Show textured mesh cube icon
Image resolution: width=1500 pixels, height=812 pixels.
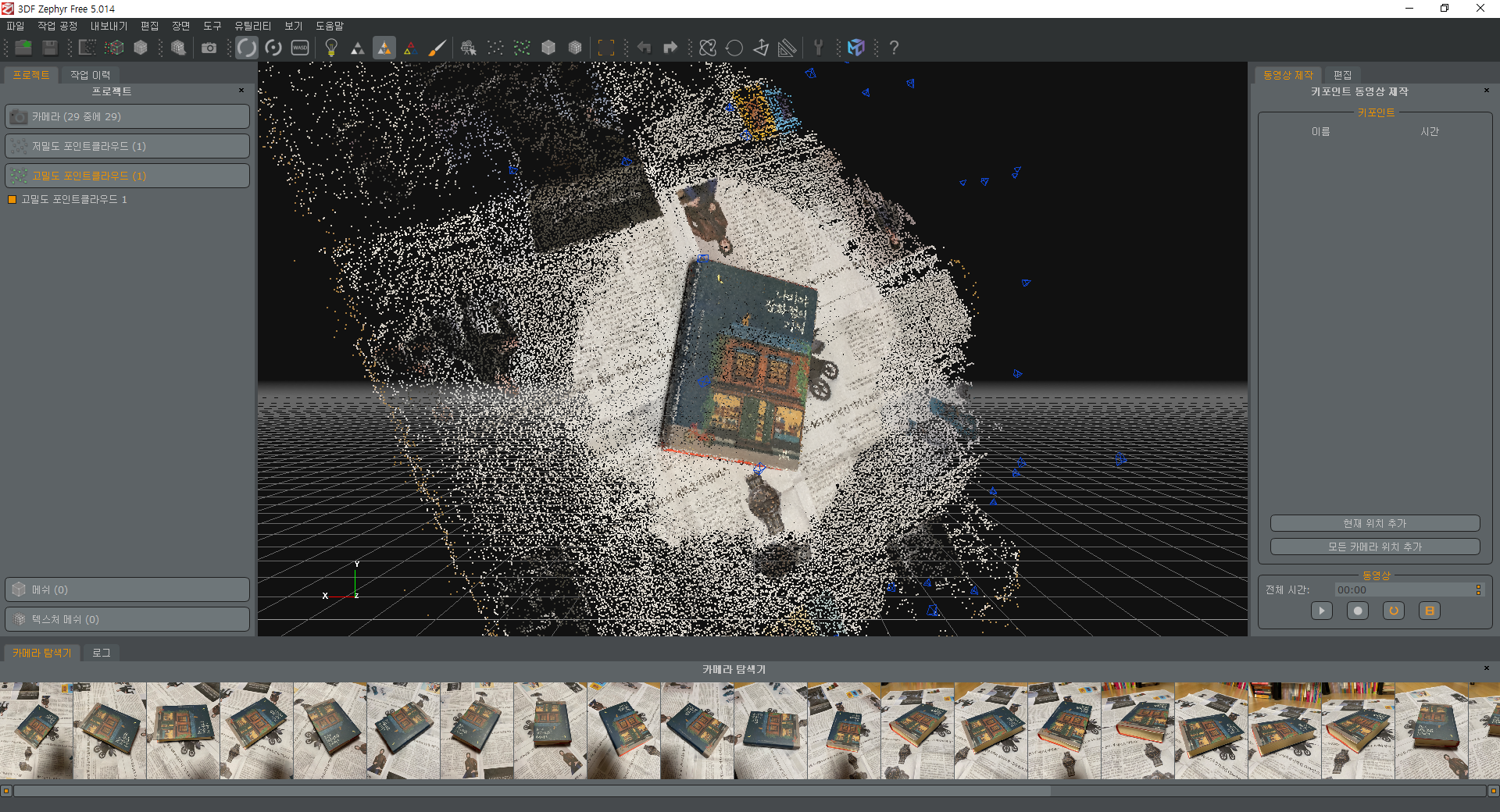575,48
